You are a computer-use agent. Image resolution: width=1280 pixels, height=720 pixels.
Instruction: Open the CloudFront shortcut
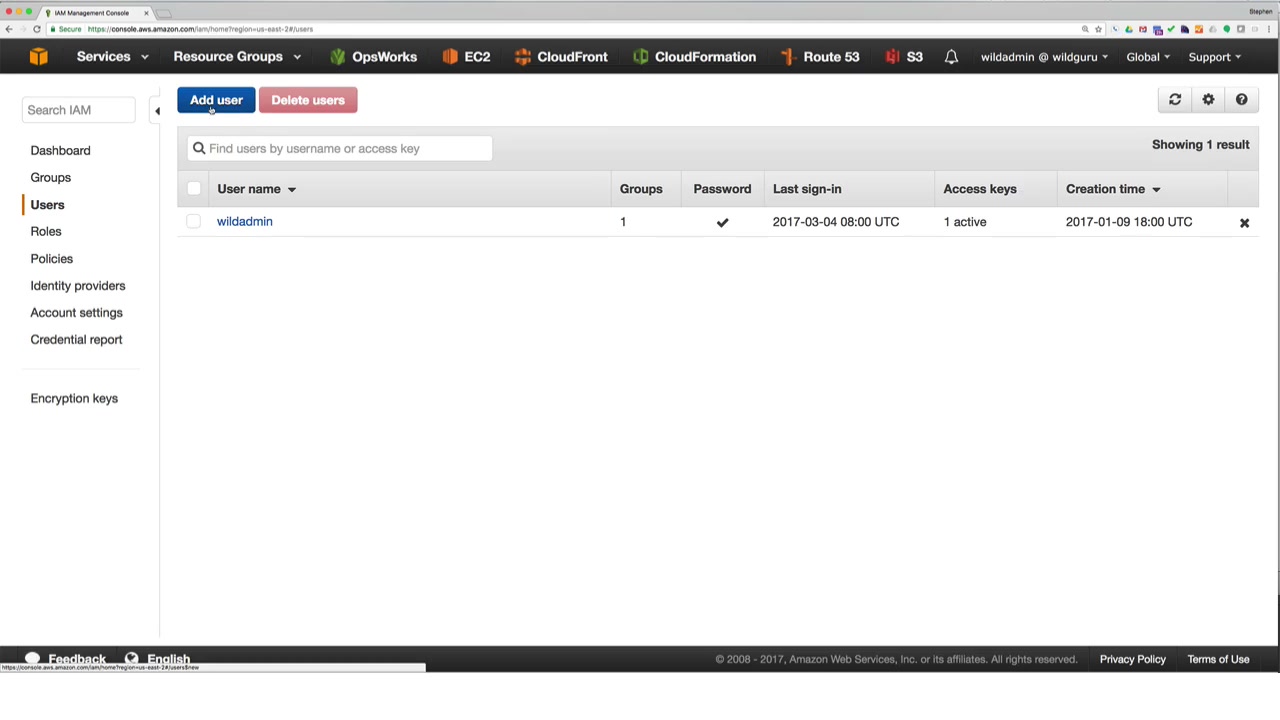[x=561, y=57]
